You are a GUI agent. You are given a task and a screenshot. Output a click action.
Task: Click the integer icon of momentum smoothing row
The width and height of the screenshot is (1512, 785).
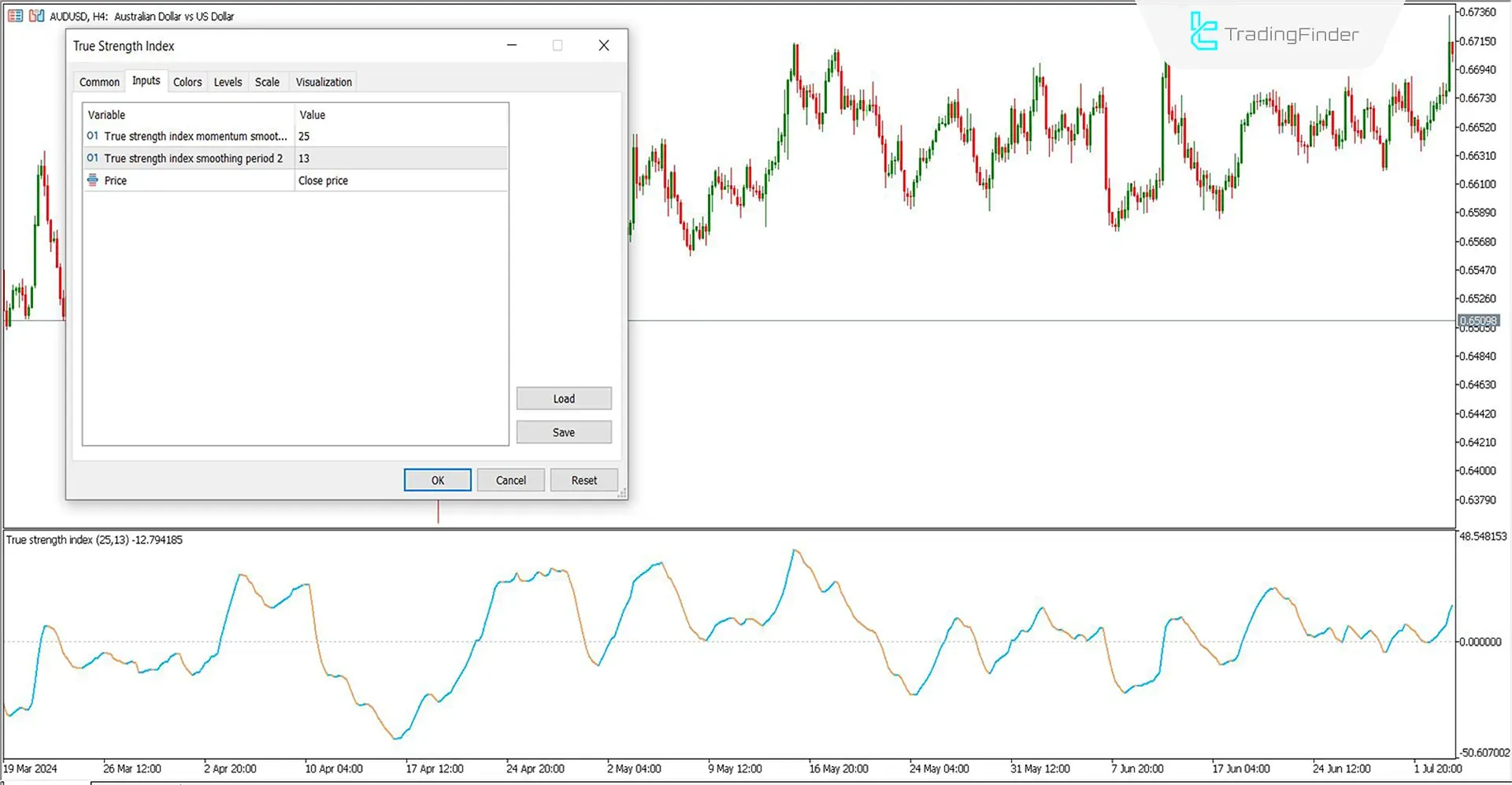93,136
